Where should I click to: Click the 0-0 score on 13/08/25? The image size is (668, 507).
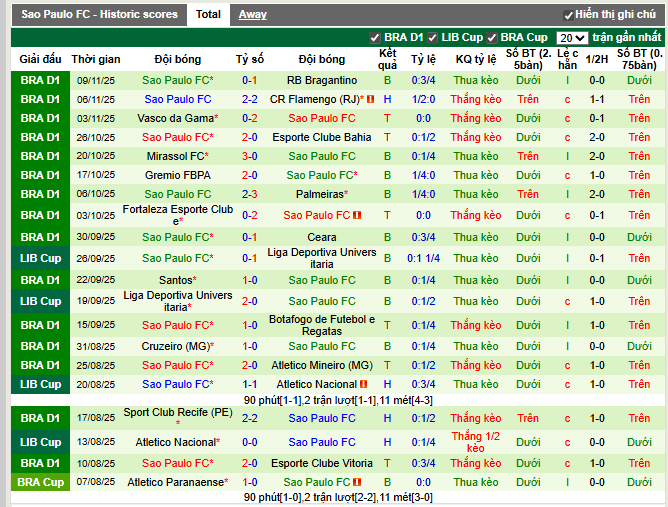pyautogui.click(x=249, y=442)
